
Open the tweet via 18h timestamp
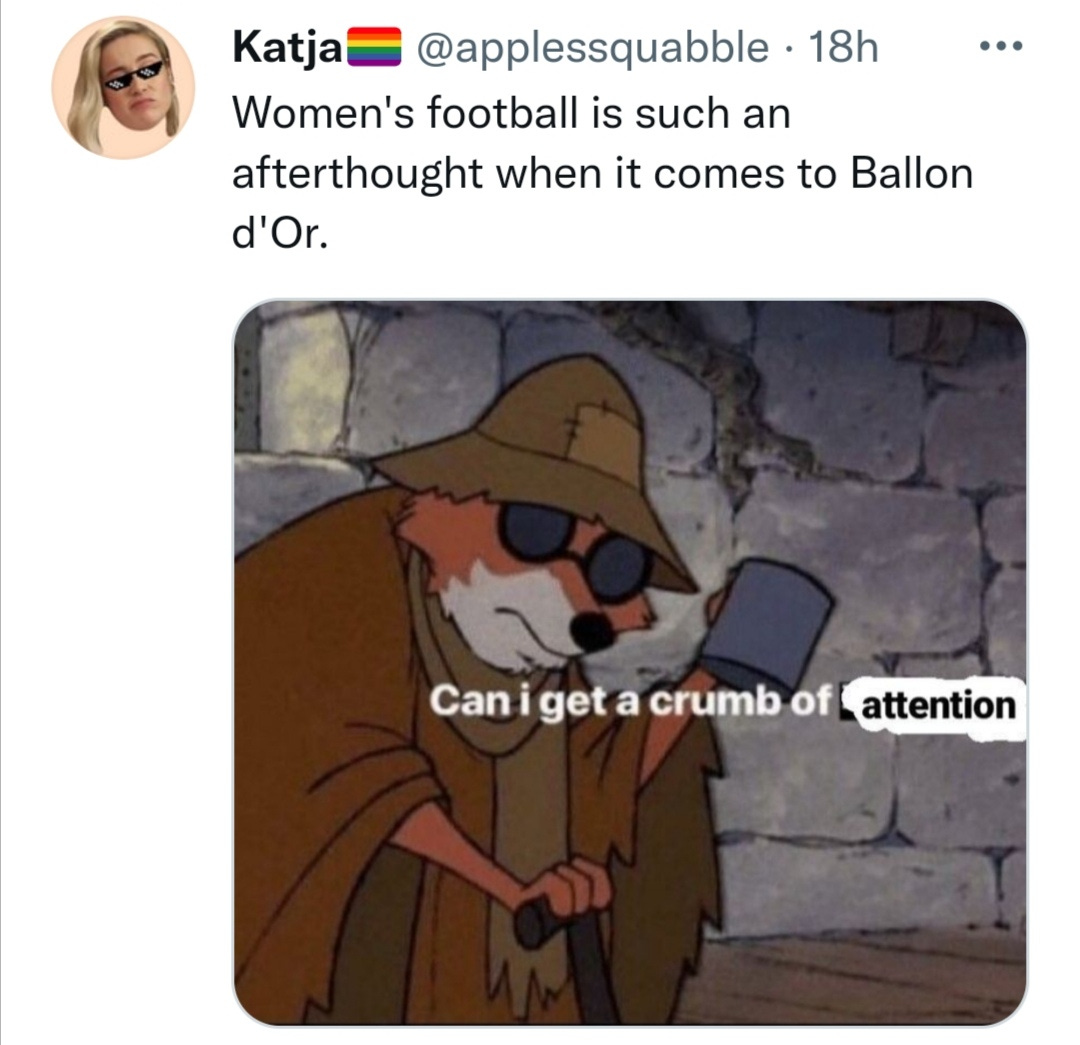click(844, 48)
